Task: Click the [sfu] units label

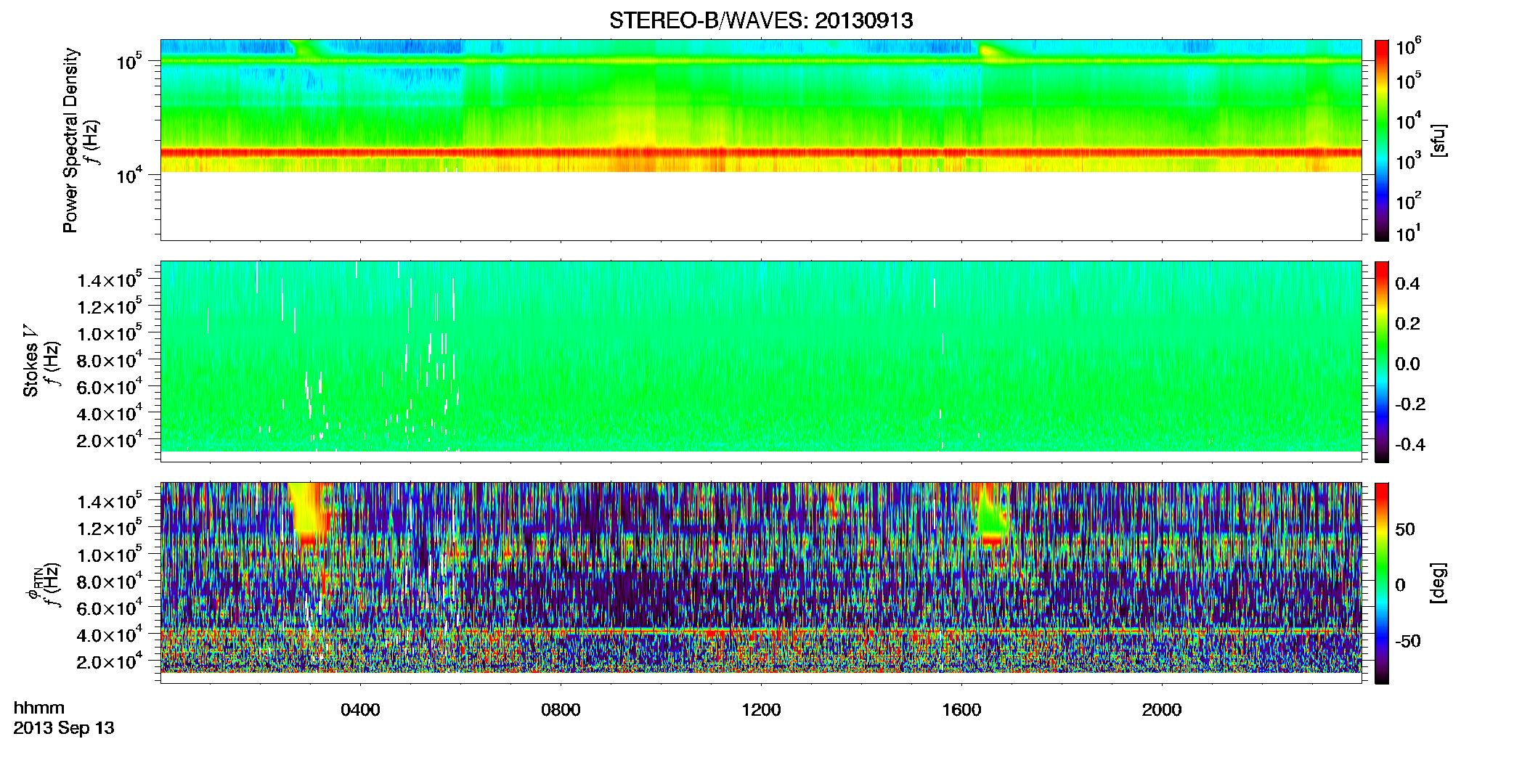Action: pos(1438,141)
